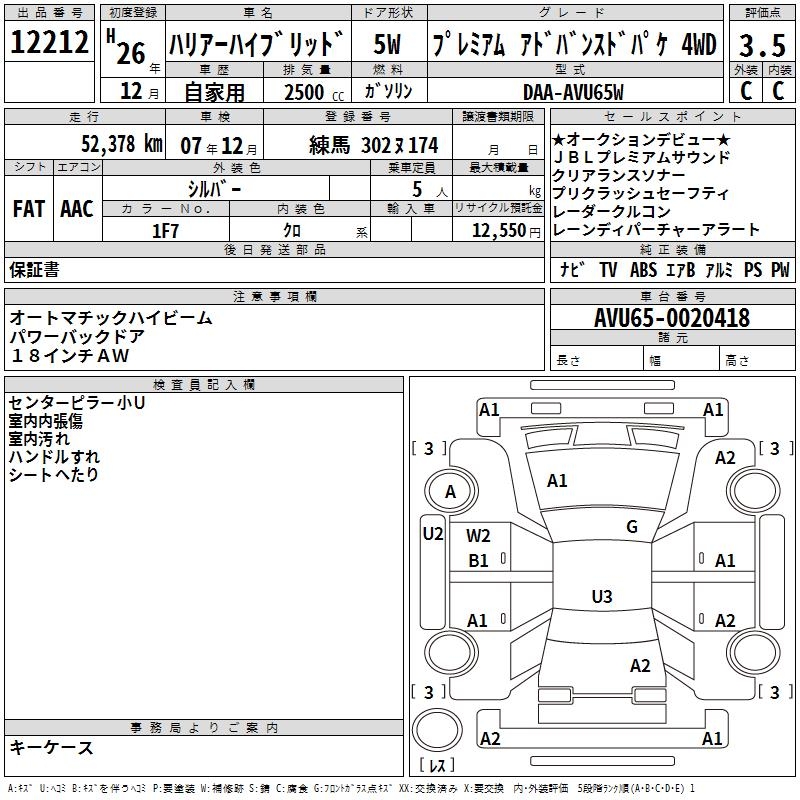
Task: Select アルミ equipment item
Action: [719, 270]
